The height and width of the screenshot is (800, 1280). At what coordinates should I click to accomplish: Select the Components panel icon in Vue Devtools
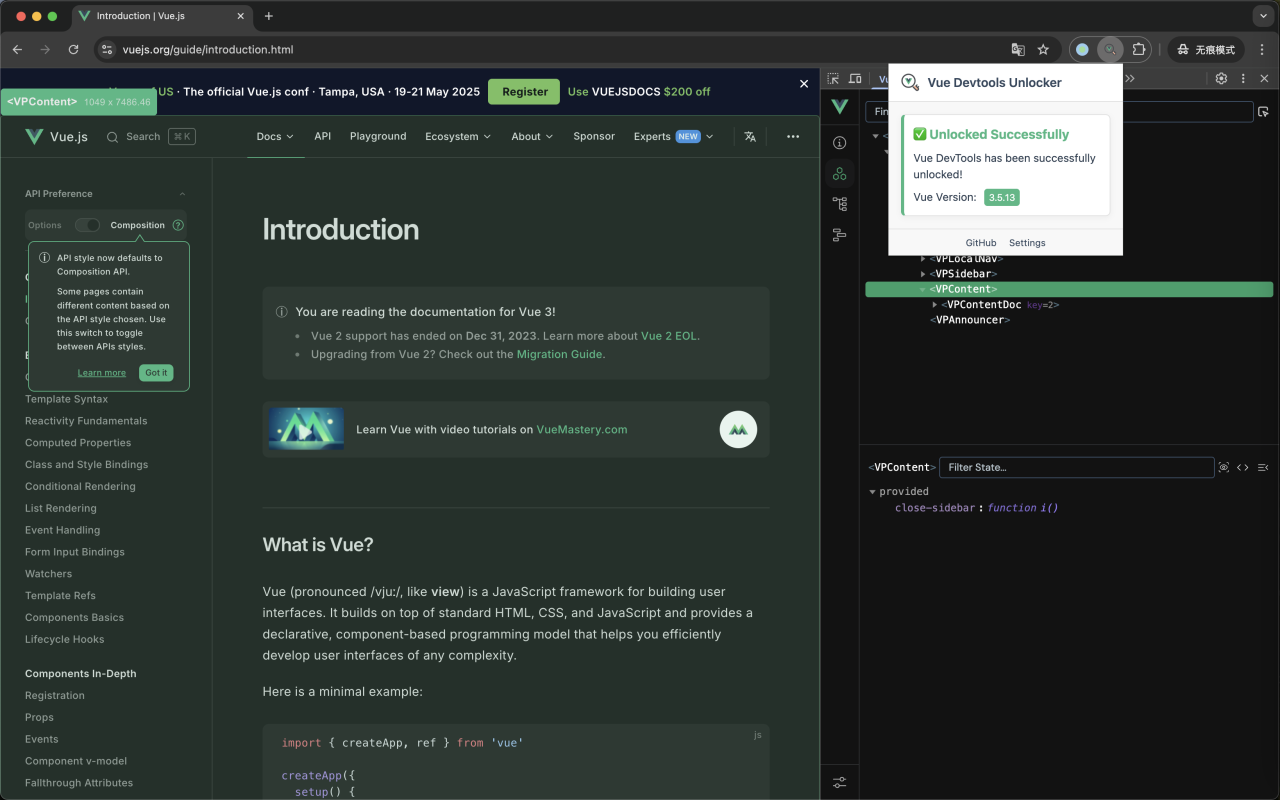pos(840,173)
